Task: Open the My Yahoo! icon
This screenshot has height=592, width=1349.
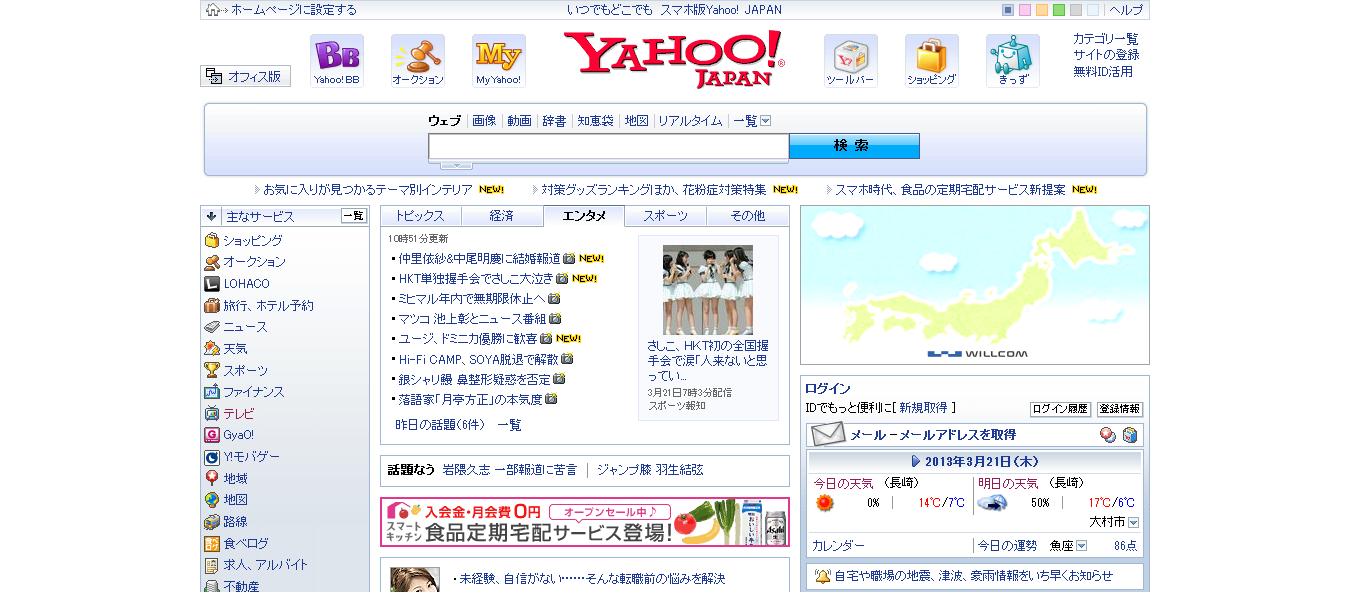Action: [499, 61]
